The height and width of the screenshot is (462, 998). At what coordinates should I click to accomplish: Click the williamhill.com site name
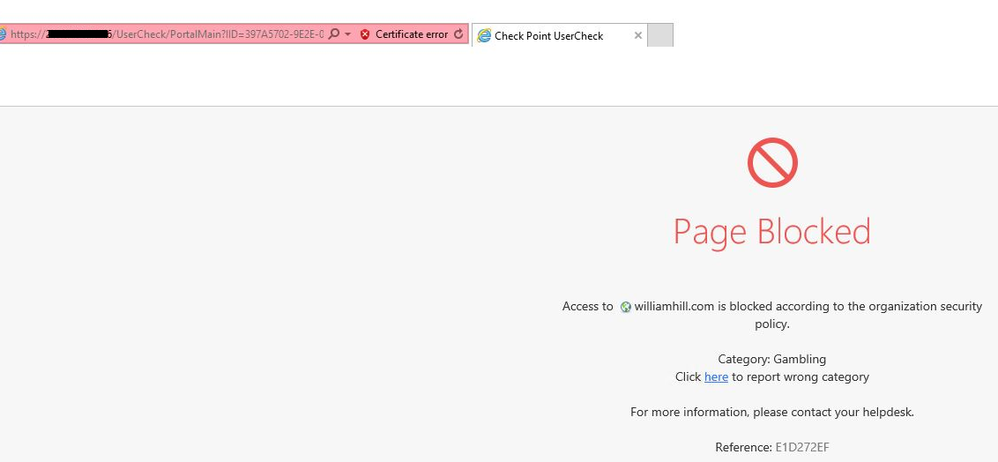(x=674, y=307)
